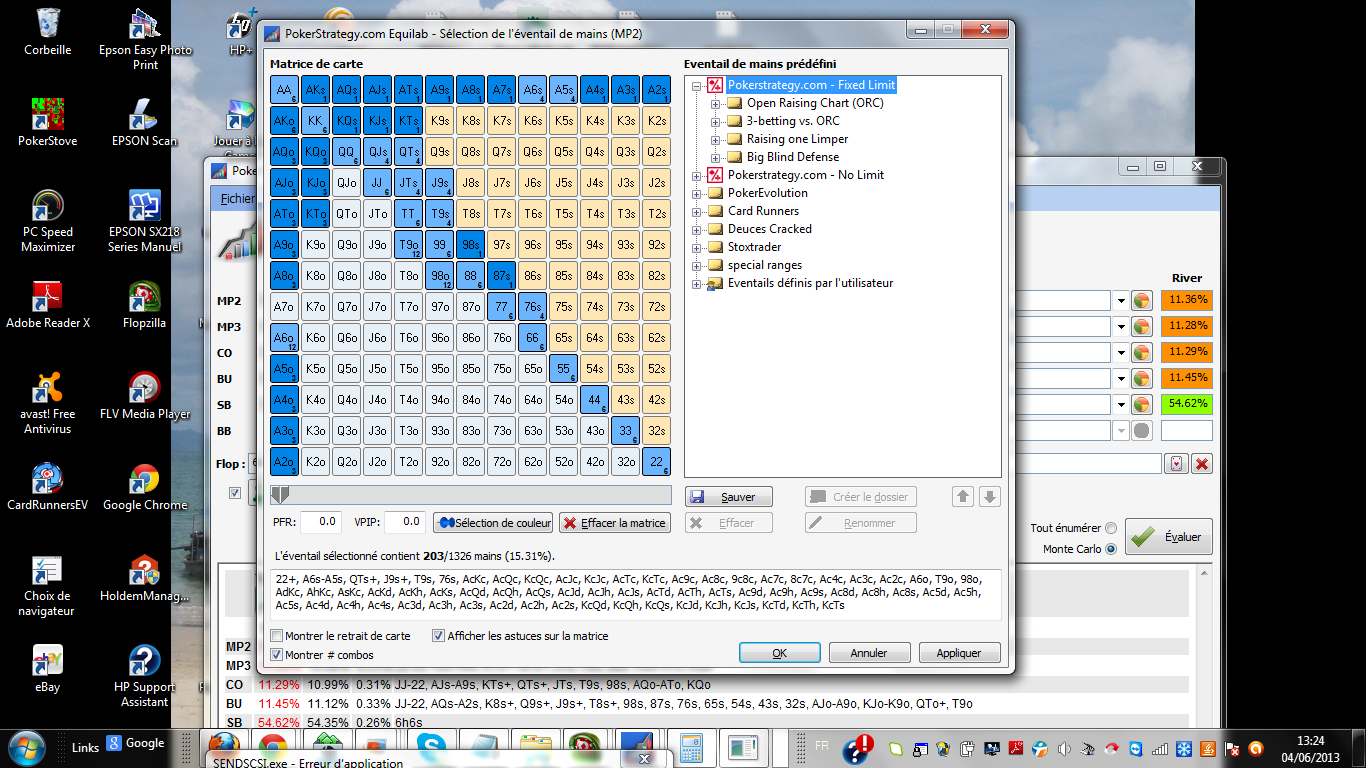Select the CardRunnersEV desktop icon

click(x=47, y=485)
